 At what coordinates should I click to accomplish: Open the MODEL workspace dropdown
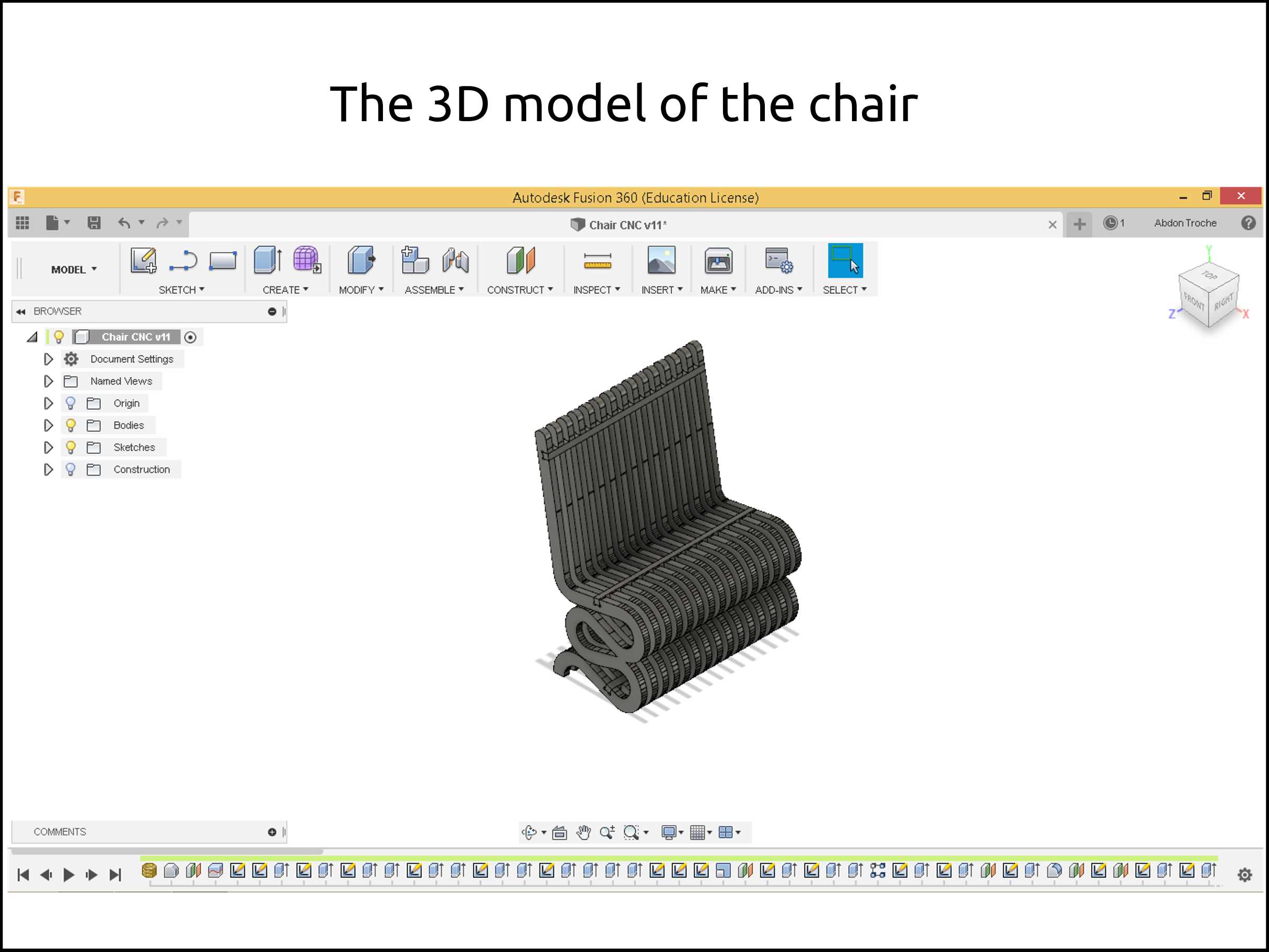click(74, 270)
